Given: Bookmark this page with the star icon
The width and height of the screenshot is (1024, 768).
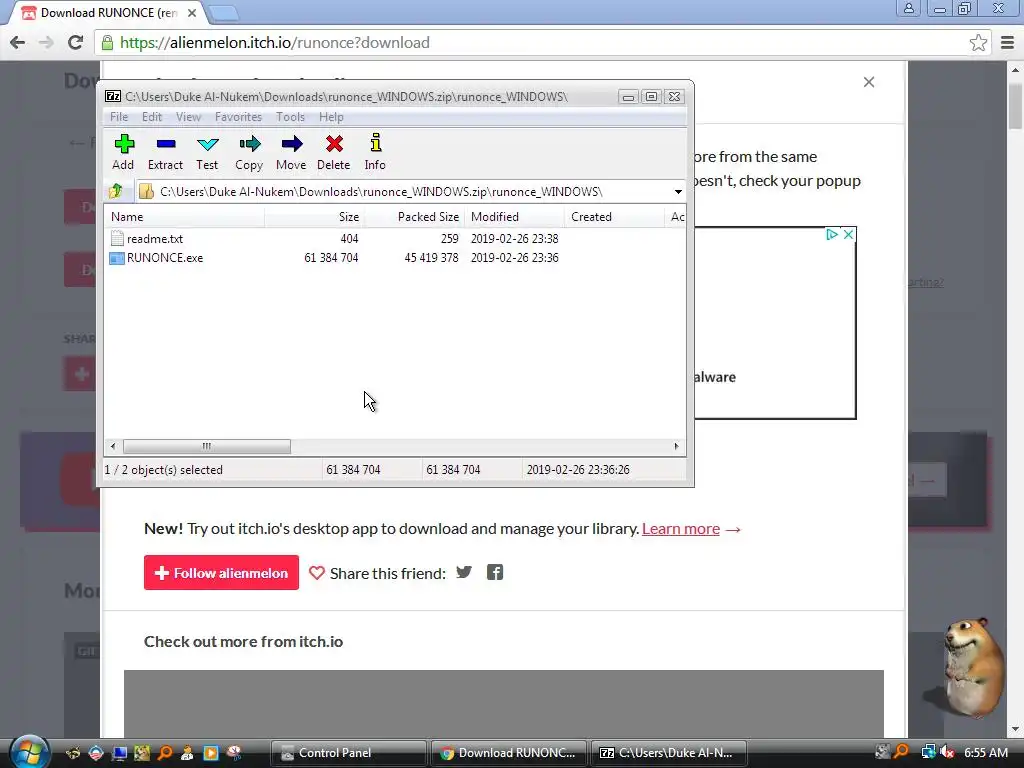Looking at the screenshot, I should 978,42.
